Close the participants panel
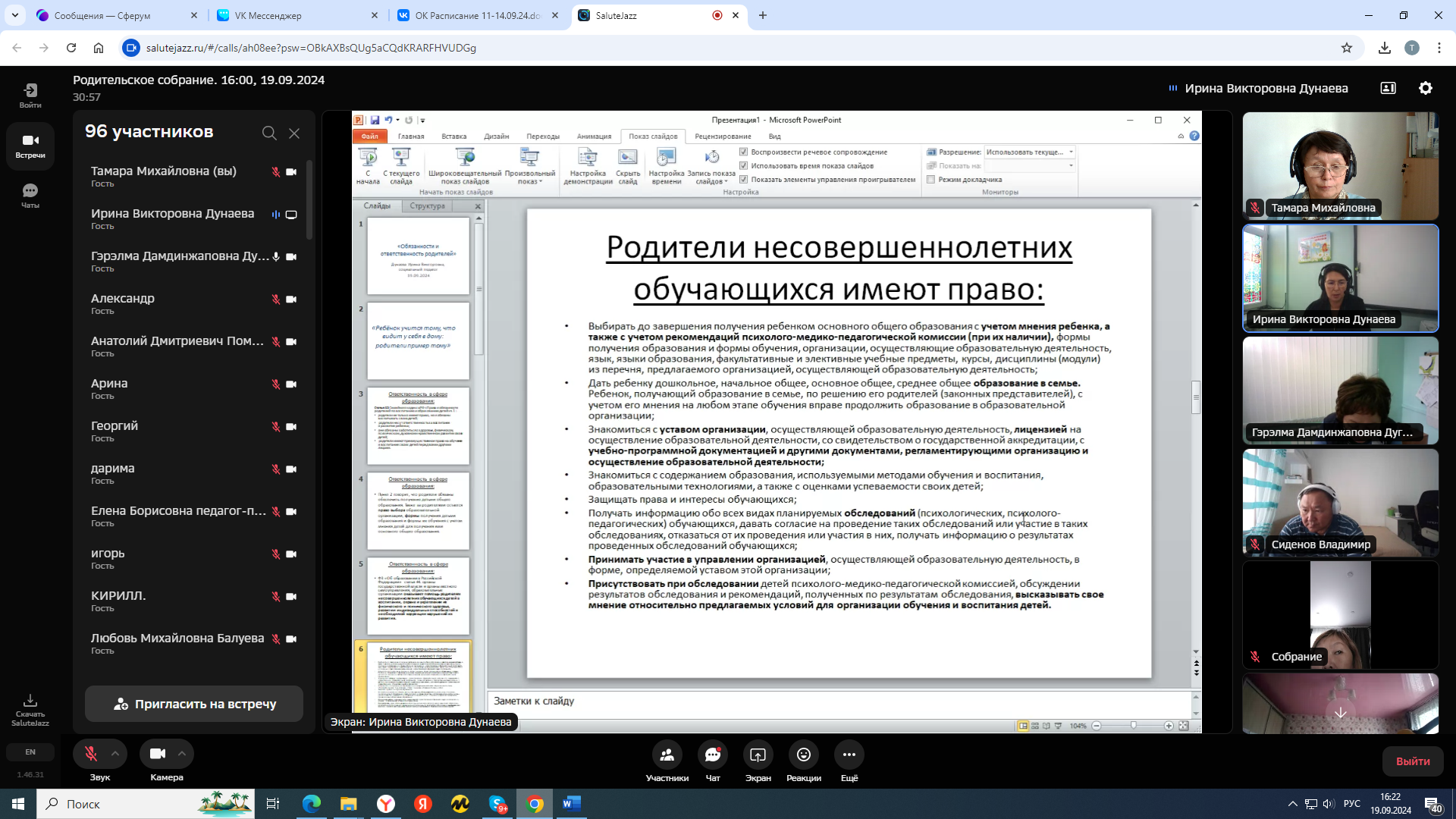 (x=294, y=133)
